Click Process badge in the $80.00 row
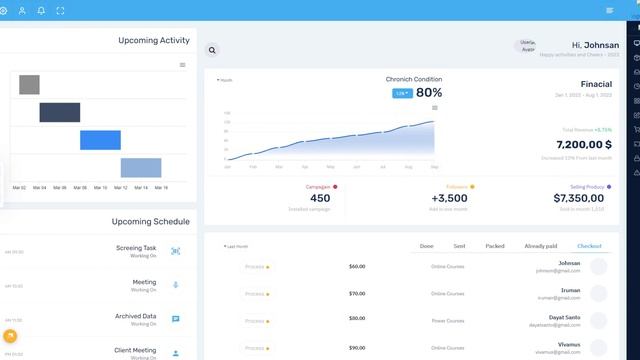This screenshot has width=640, height=360. pyautogui.click(x=257, y=321)
